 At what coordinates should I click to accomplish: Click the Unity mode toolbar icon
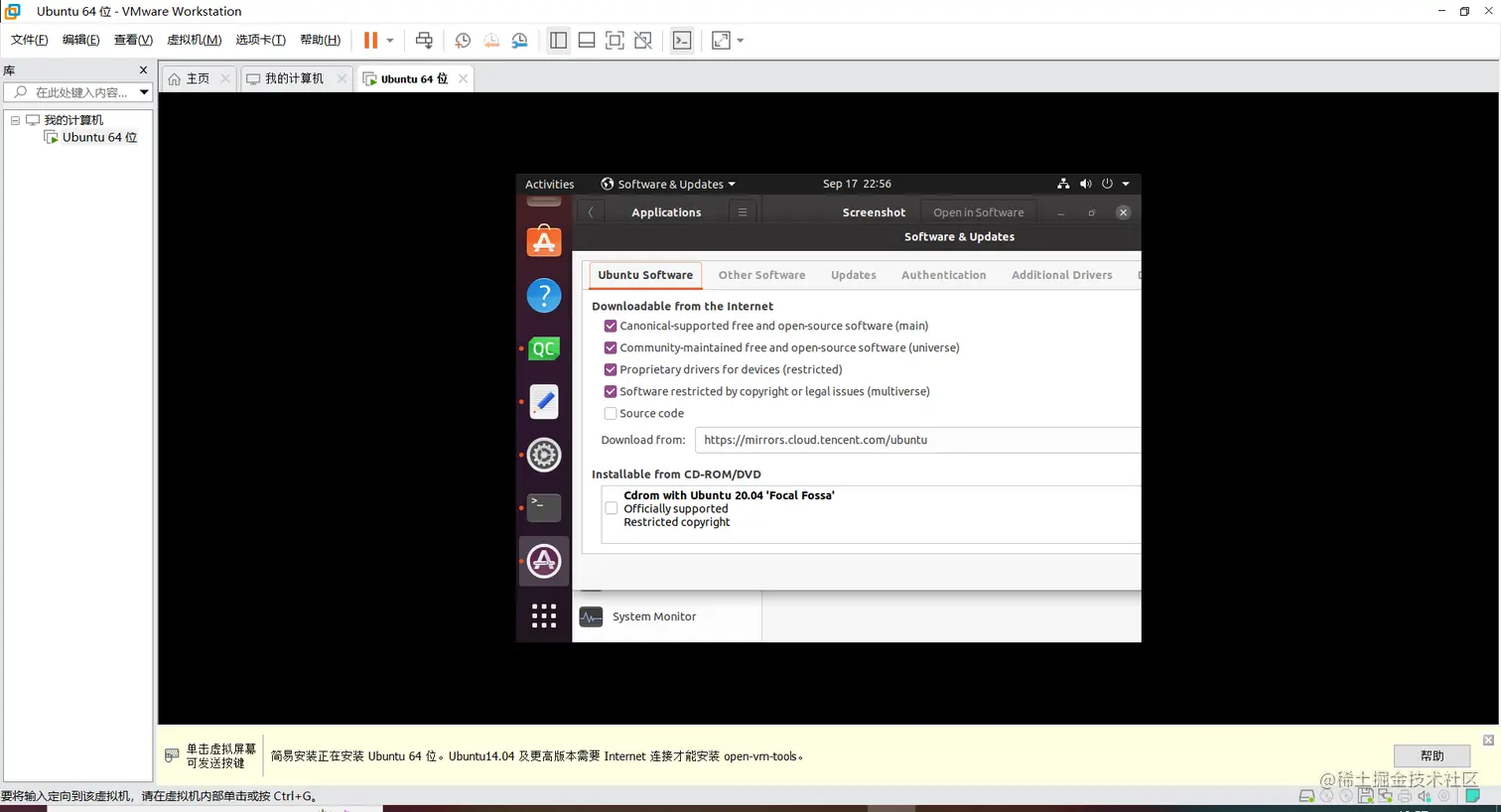[x=643, y=41]
